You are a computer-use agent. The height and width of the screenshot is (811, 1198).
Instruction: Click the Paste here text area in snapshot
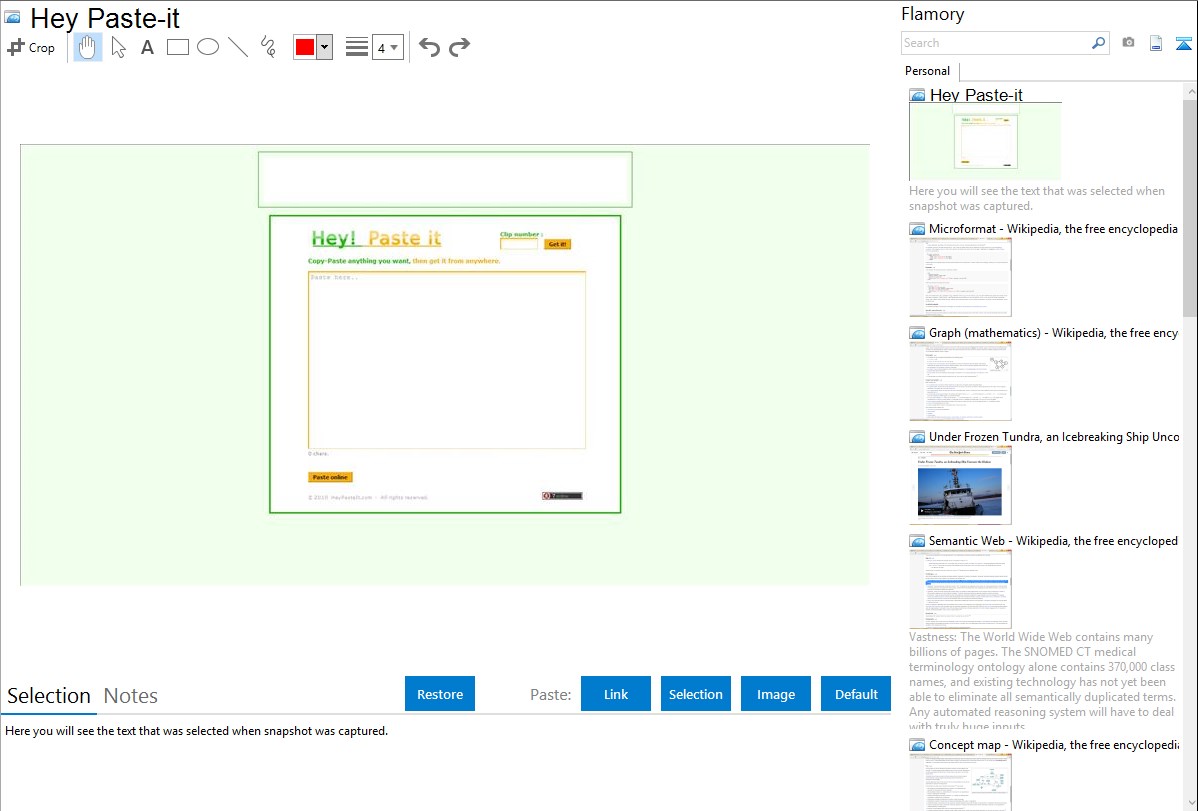(447, 360)
